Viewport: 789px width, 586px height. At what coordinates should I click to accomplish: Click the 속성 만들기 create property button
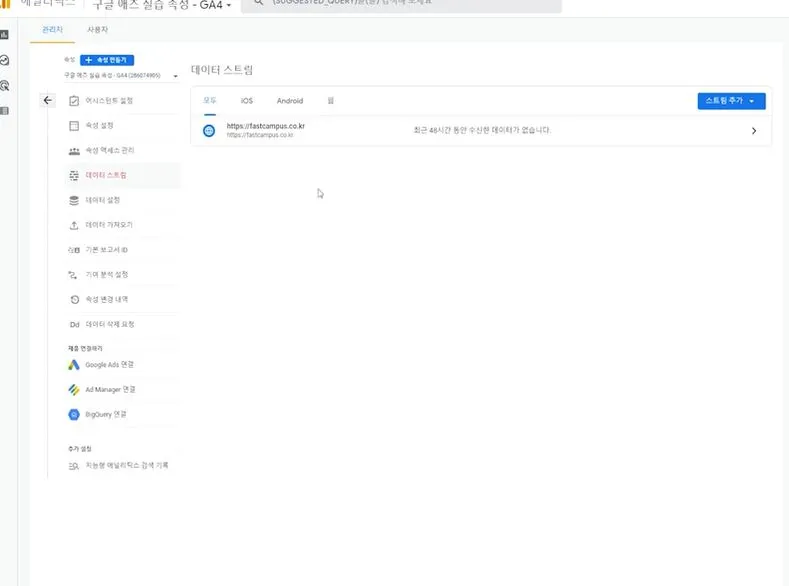(107, 60)
